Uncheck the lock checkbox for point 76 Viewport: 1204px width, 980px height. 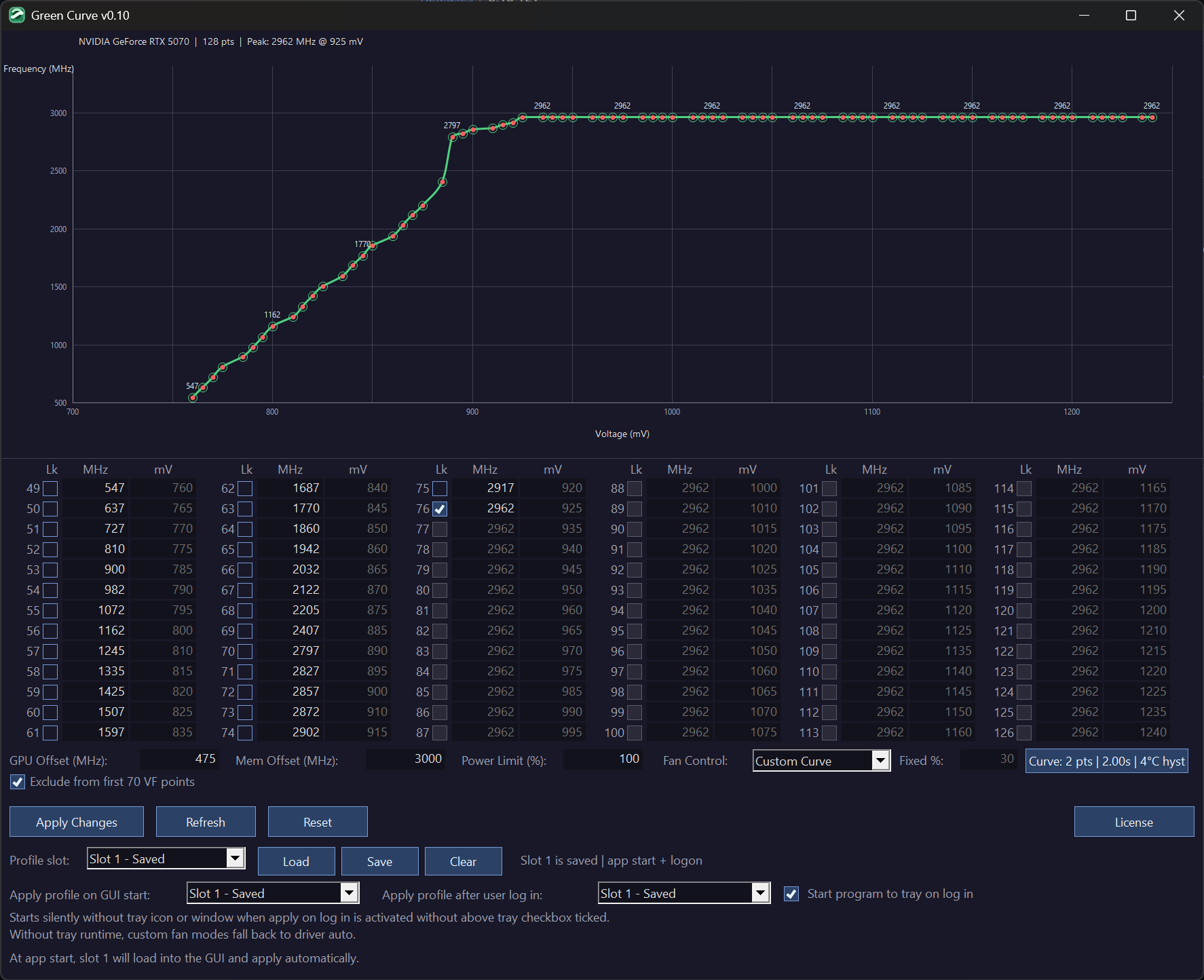pos(440,509)
